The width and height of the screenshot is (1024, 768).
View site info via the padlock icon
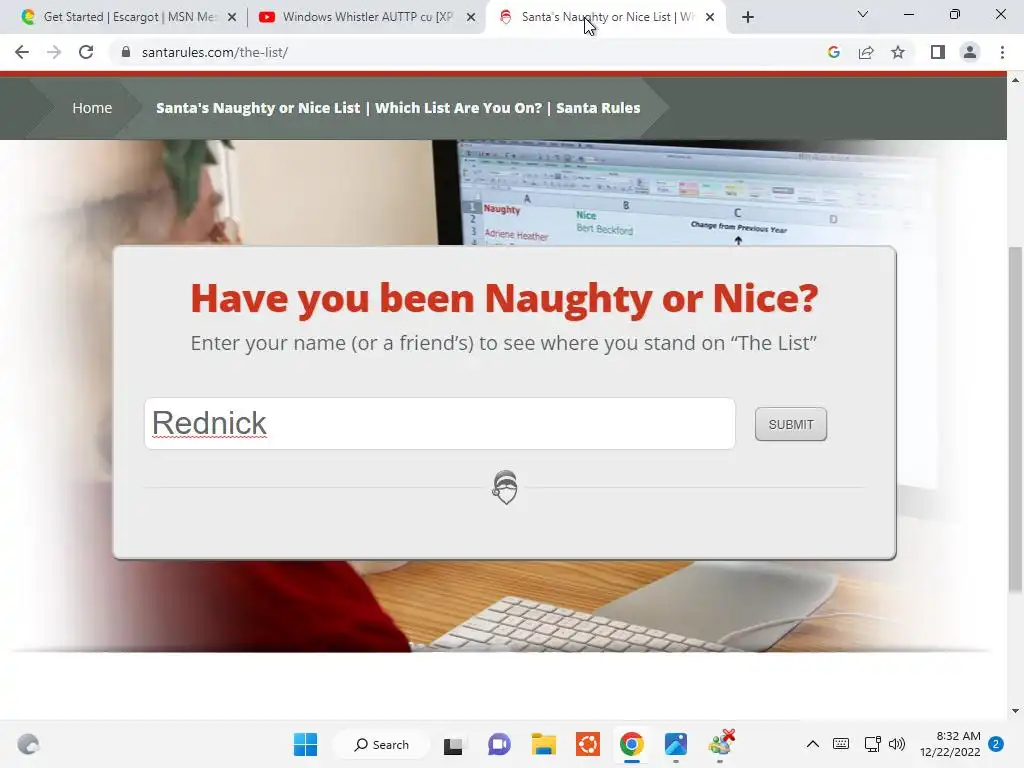126,52
